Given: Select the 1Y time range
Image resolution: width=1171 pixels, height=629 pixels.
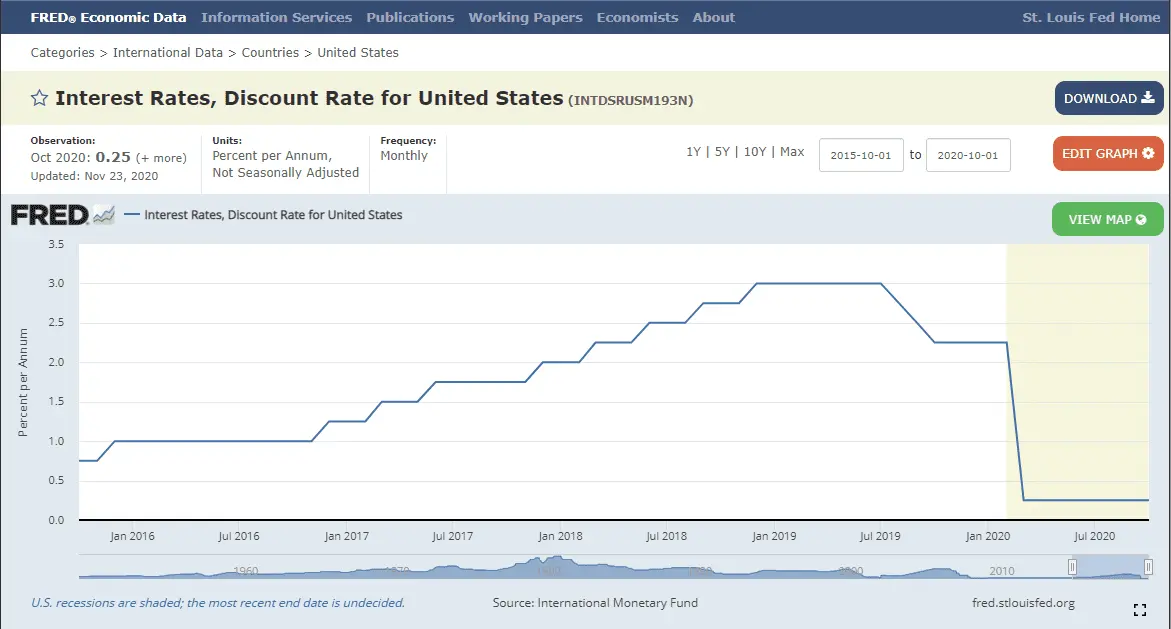Looking at the screenshot, I should [x=693, y=152].
